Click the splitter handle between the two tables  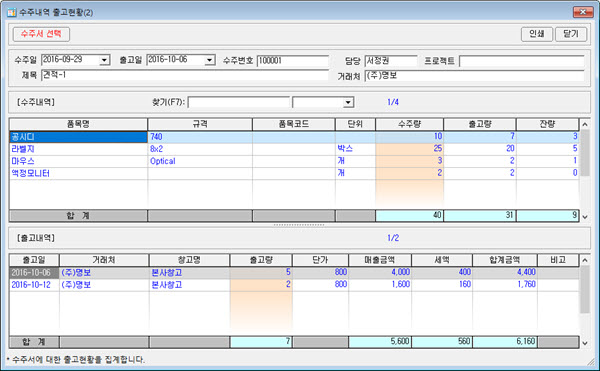pos(299,225)
